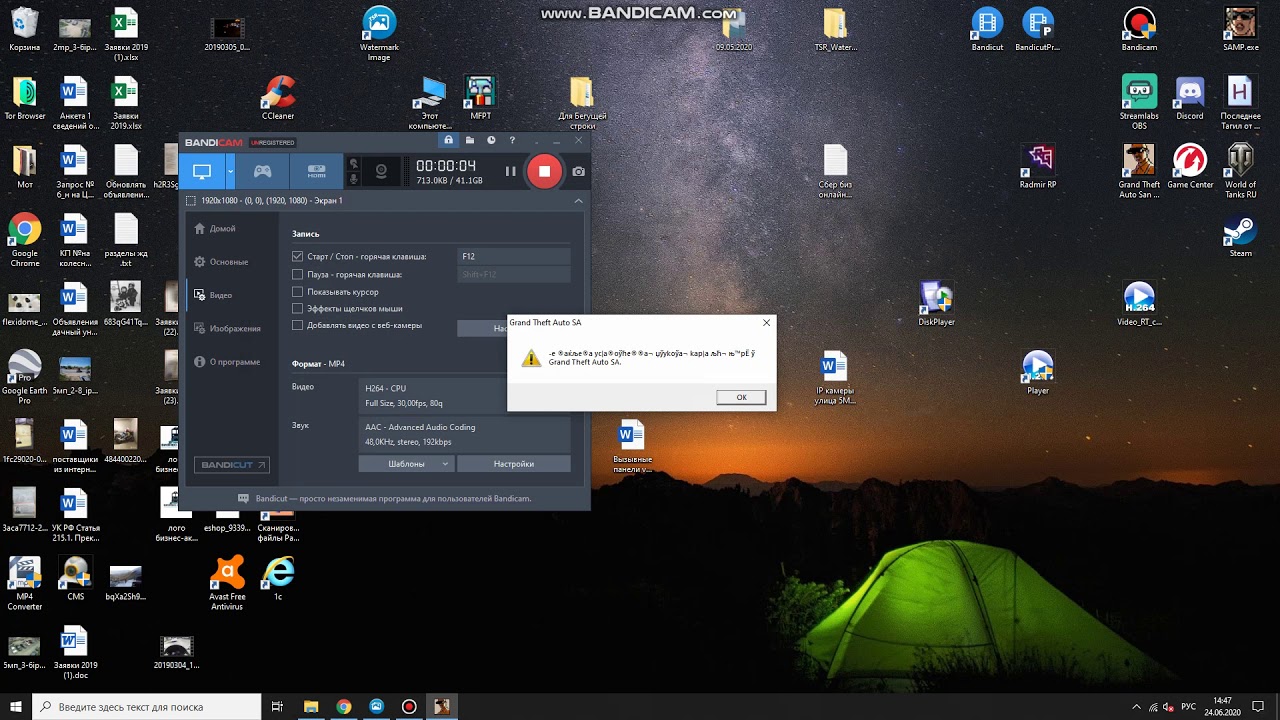The width and height of the screenshot is (1280, 720).
Task: Stop recording with the red button
Action: pos(544,171)
